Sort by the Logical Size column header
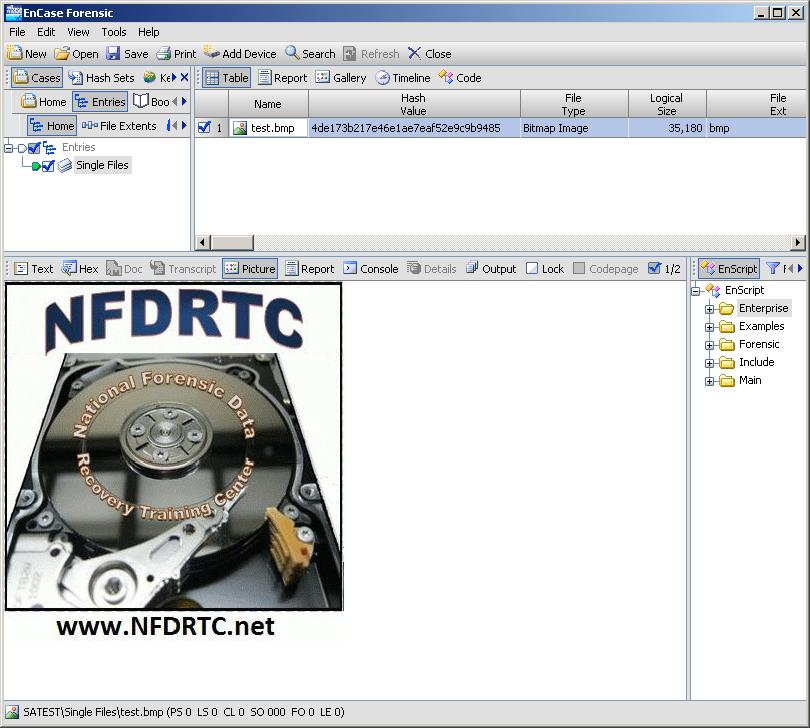Viewport: 810px width, 728px height. click(x=667, y=104)
